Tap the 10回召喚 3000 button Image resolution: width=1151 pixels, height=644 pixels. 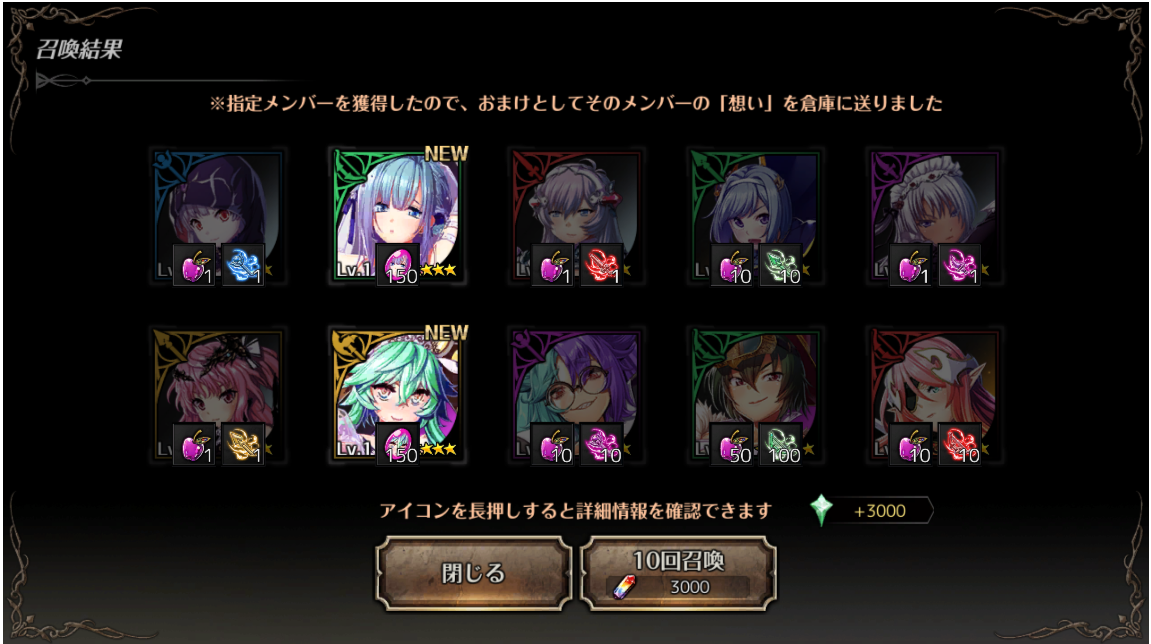[678, 573]
